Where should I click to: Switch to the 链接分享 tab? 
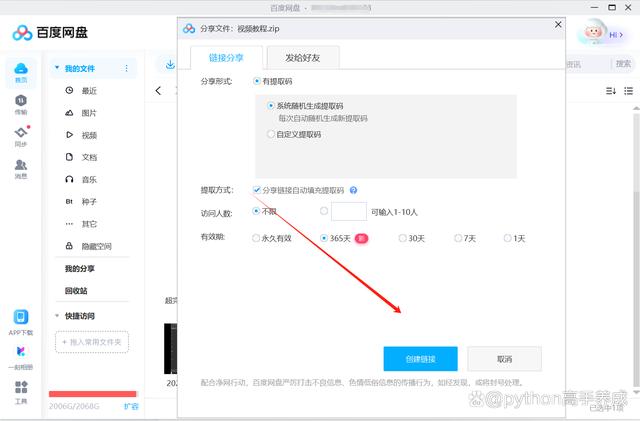click(x=226, y=58)
